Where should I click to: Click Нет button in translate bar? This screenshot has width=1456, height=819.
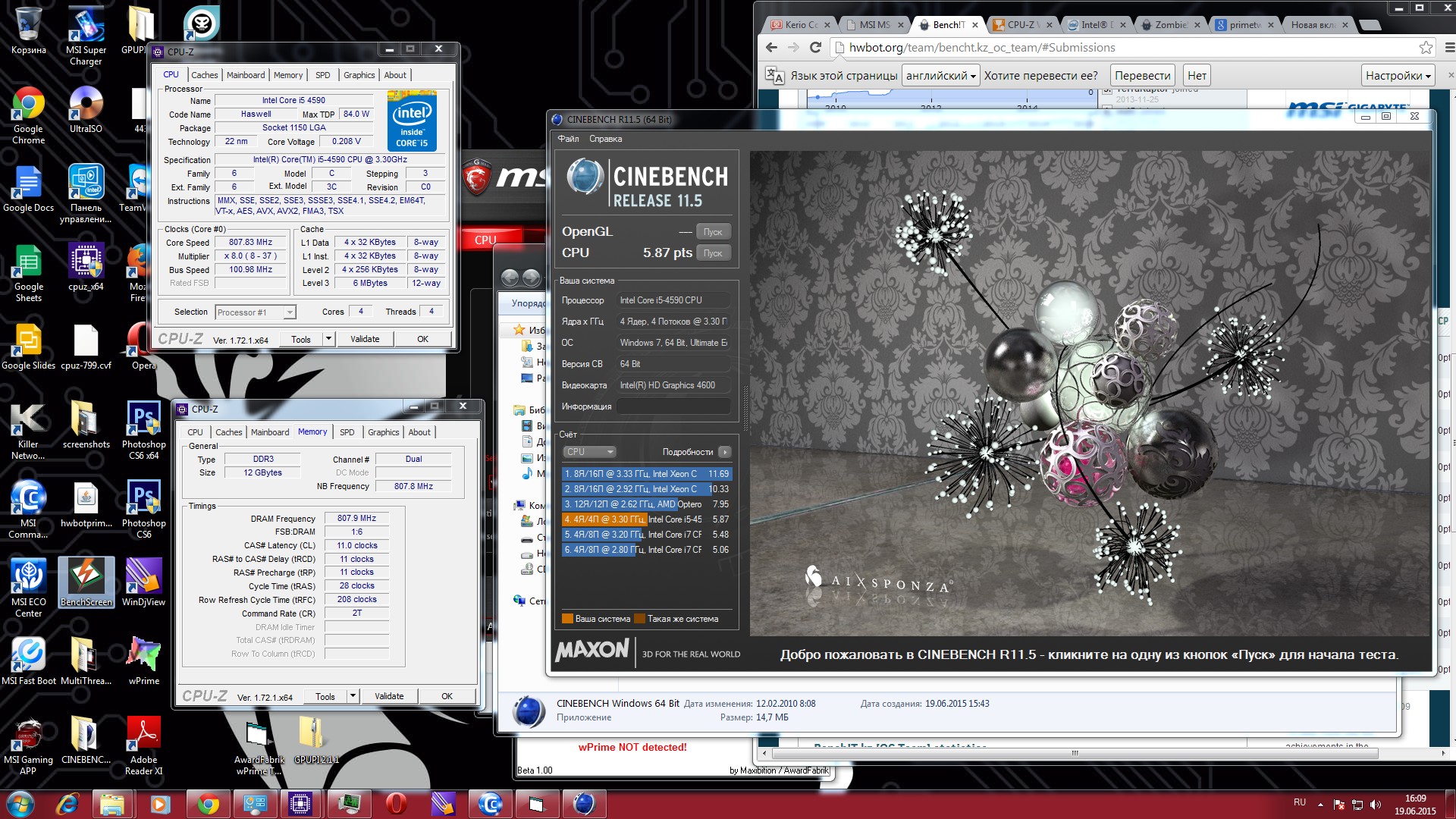(x=1197, y=76)
